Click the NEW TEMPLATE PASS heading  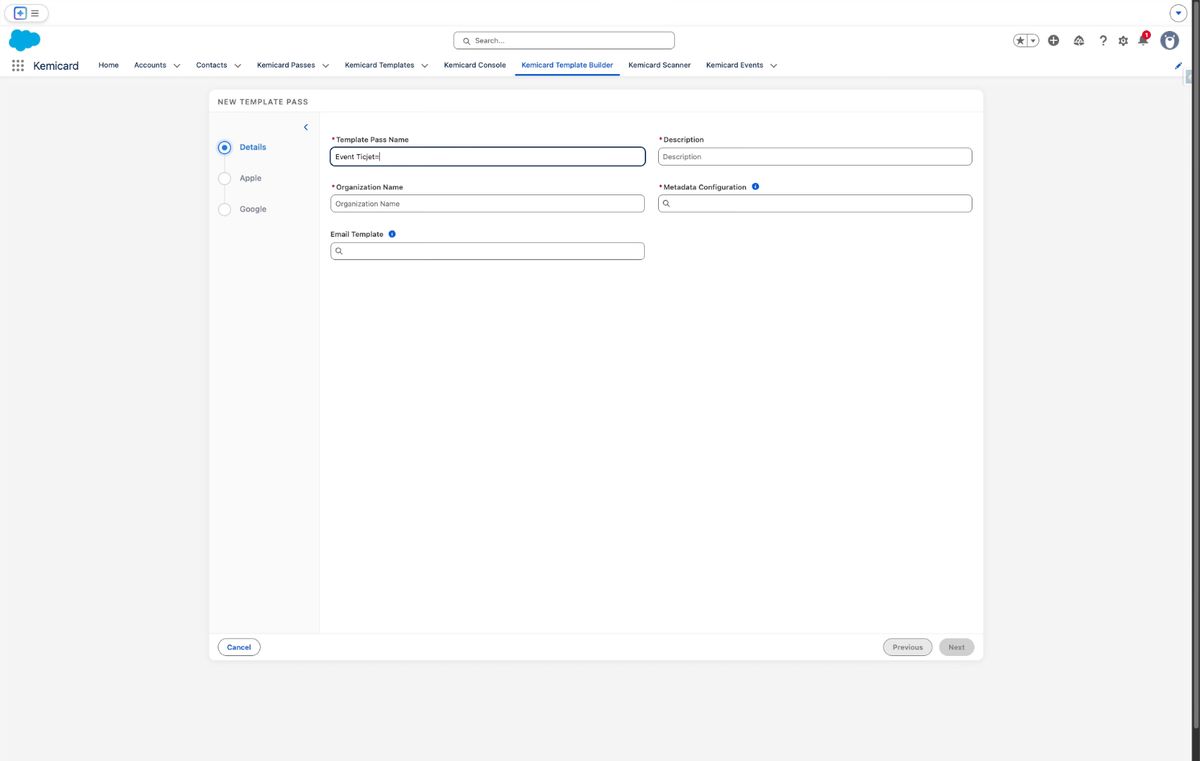tap(263, 102)
